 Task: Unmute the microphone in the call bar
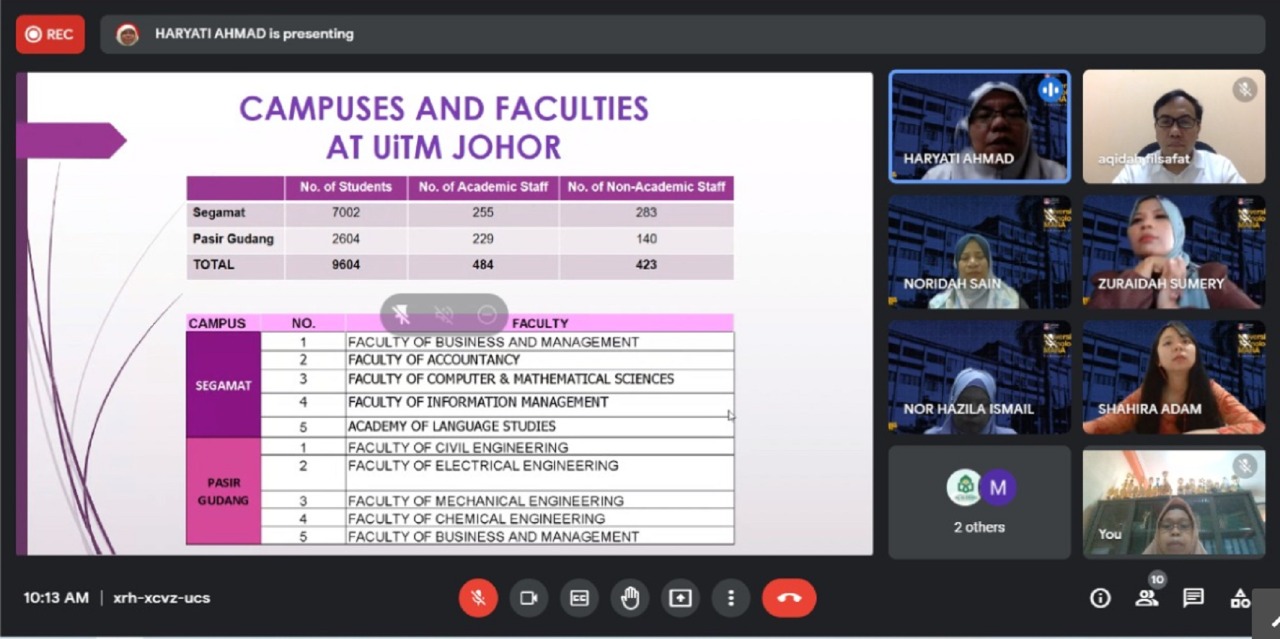[478, 598]
